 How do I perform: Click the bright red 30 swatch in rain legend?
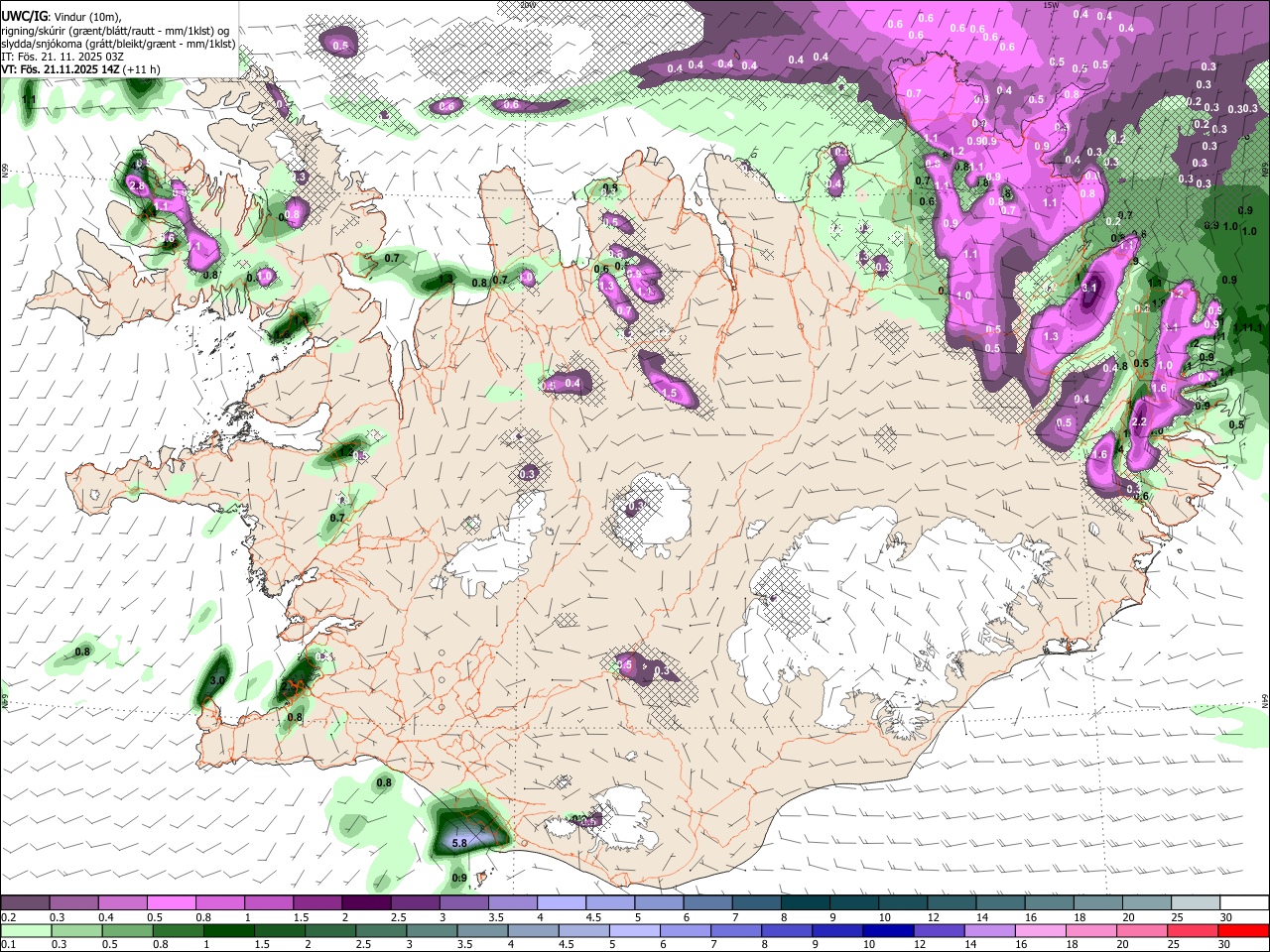(x=1244, y=930)
